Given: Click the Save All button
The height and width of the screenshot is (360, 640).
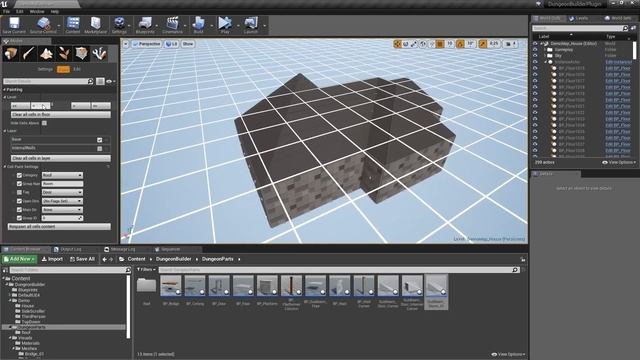Looking at the screenshot, I should [x=82, y=259].
